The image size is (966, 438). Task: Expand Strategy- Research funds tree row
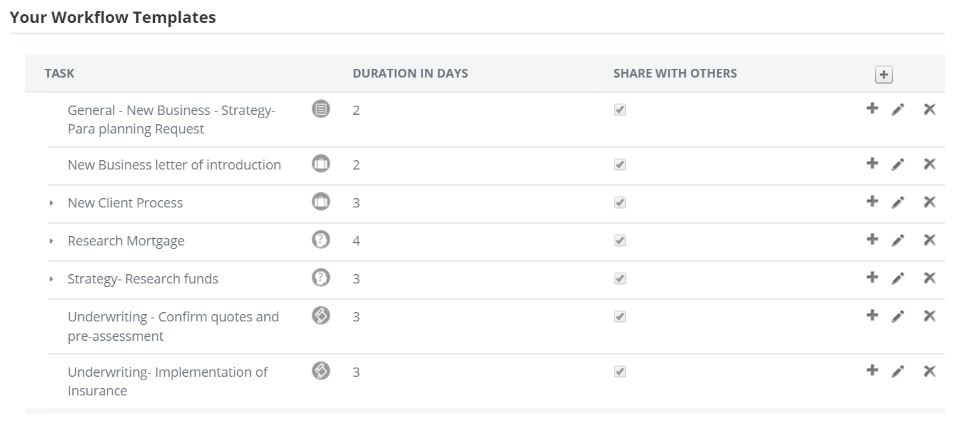(x=52, y=279)
